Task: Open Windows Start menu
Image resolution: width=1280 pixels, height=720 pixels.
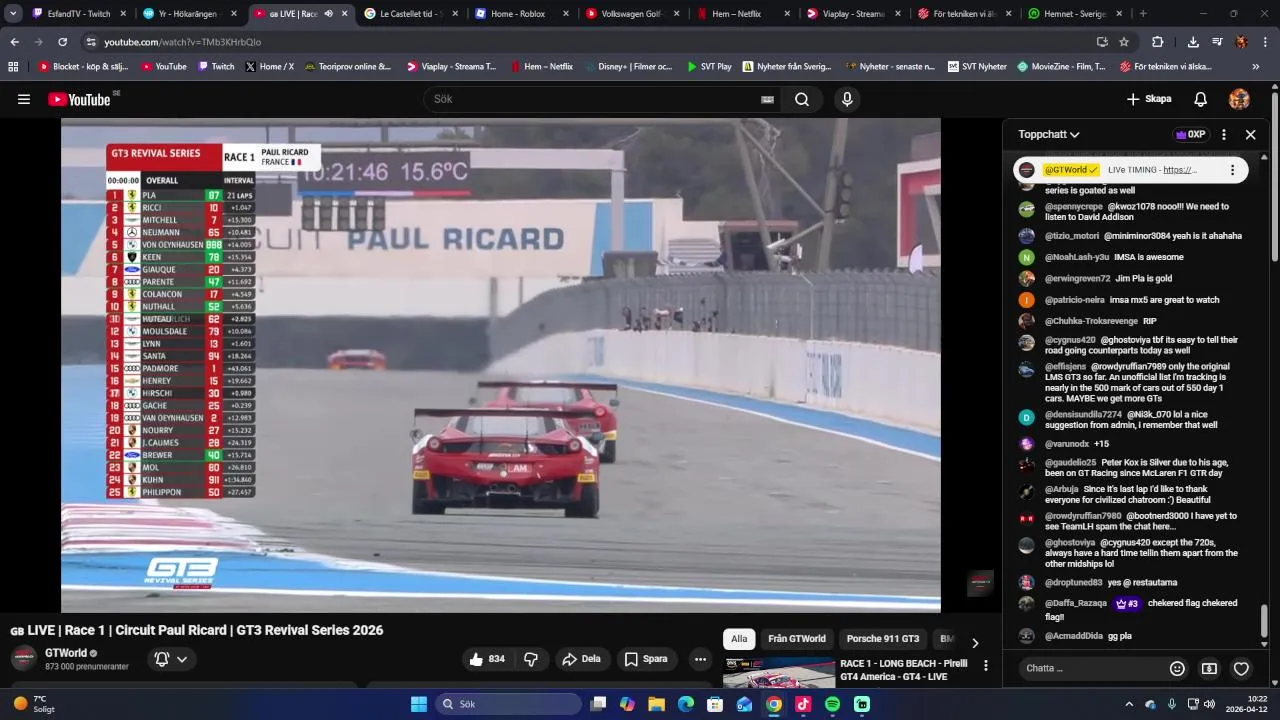Action: point(418,704)
